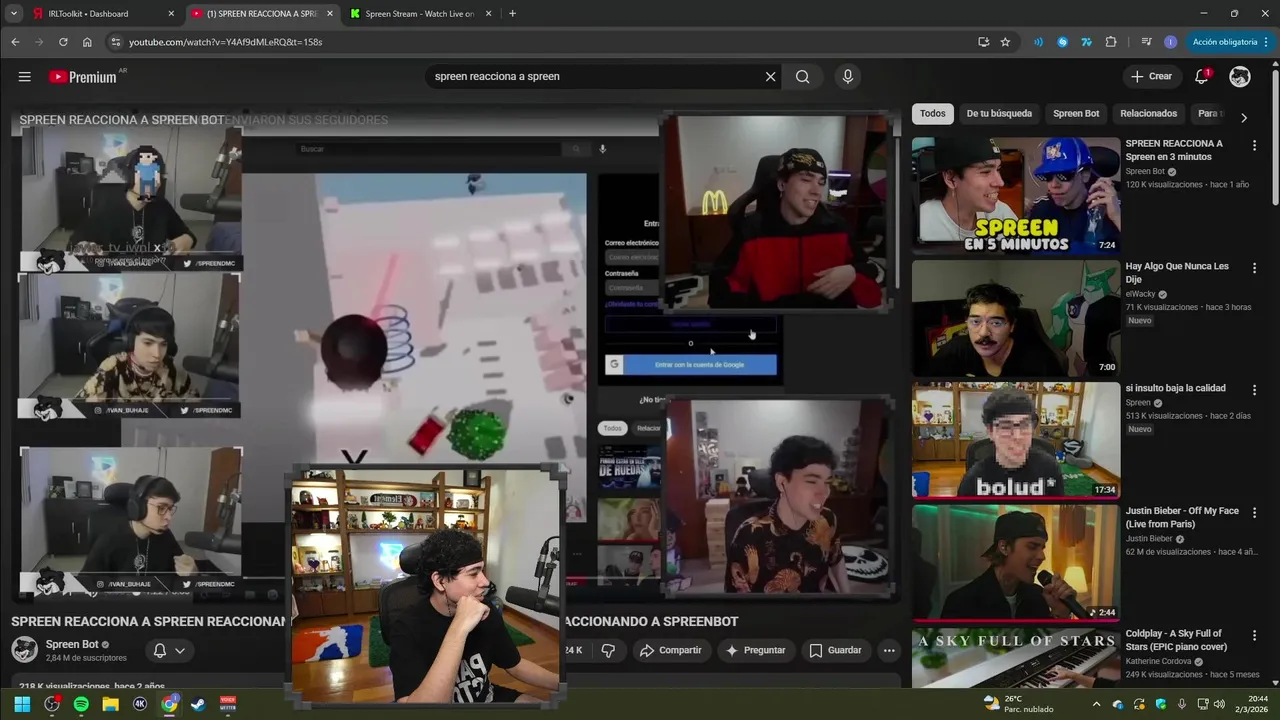The height and width of the screenshot is (720, 1280).
Task: Open the Justin Bieber video thumbnail
Action: pyautogui.click(x=1016, y=562)
